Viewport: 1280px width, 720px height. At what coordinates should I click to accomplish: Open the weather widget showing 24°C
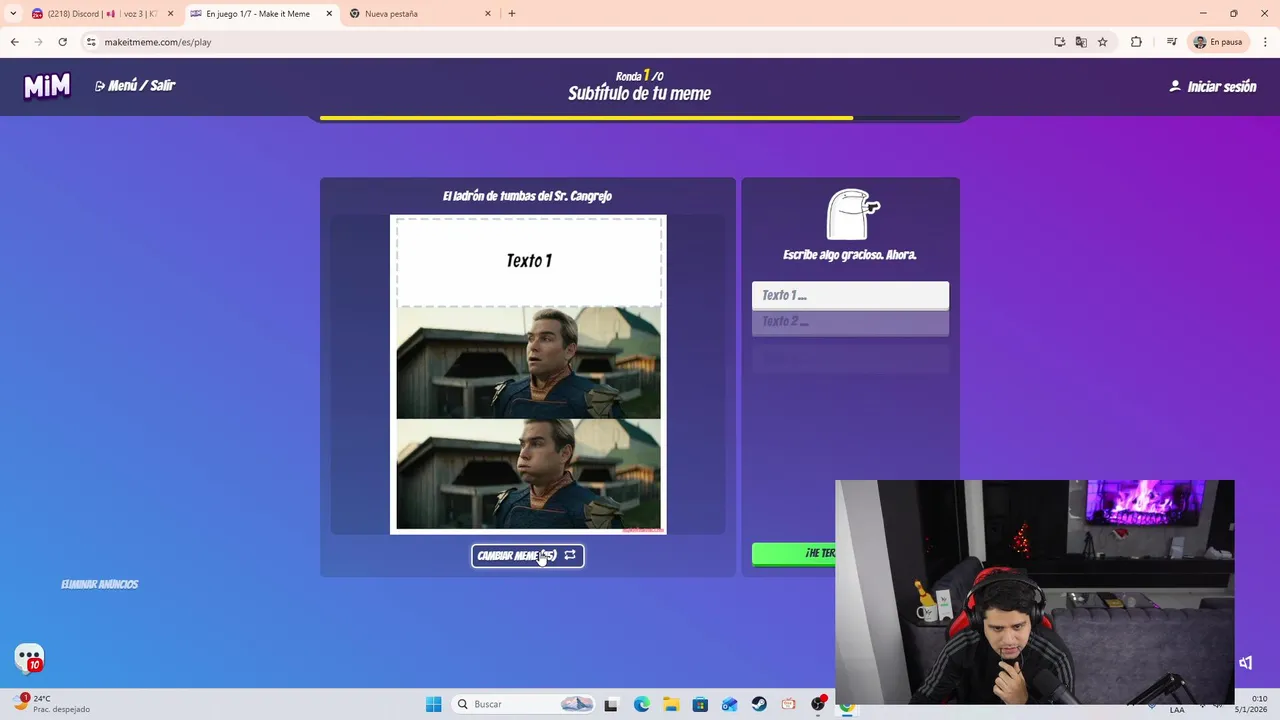click(x=50, y=703)
